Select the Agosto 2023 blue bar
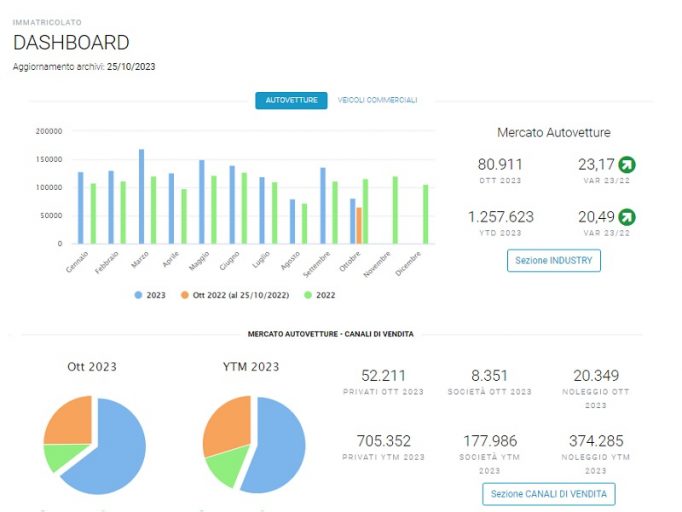This screenshot has height=512, width=682. click(x=292, y=221)
